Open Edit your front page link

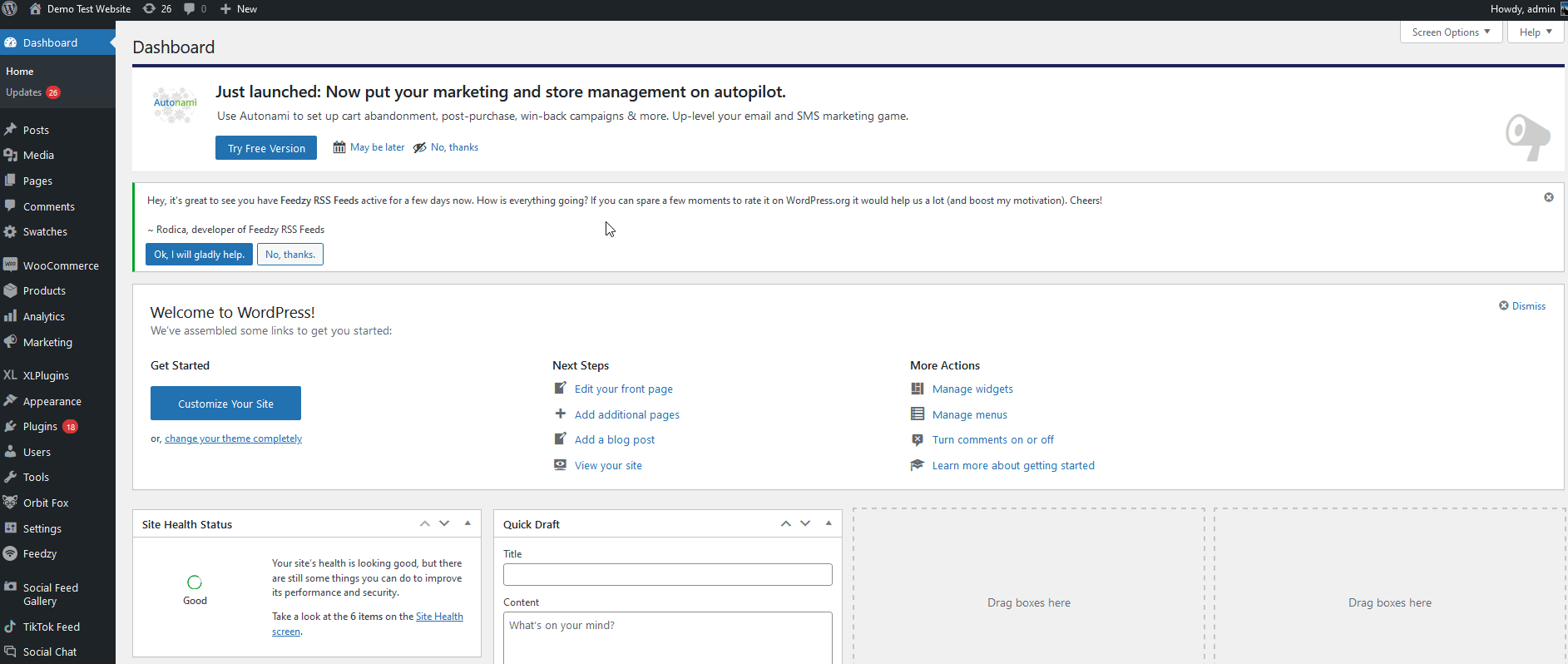coord(624,389)
